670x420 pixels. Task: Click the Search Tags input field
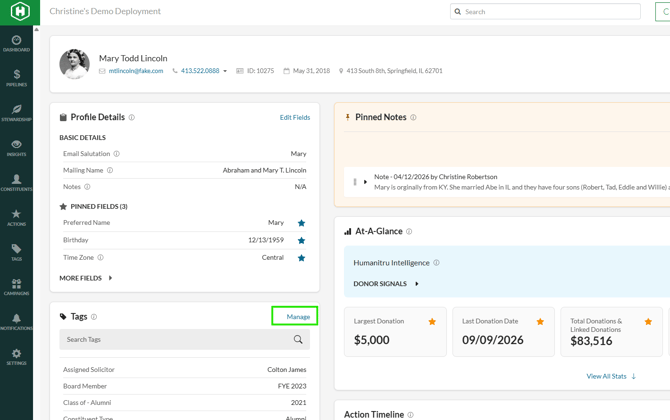(185, 340)
